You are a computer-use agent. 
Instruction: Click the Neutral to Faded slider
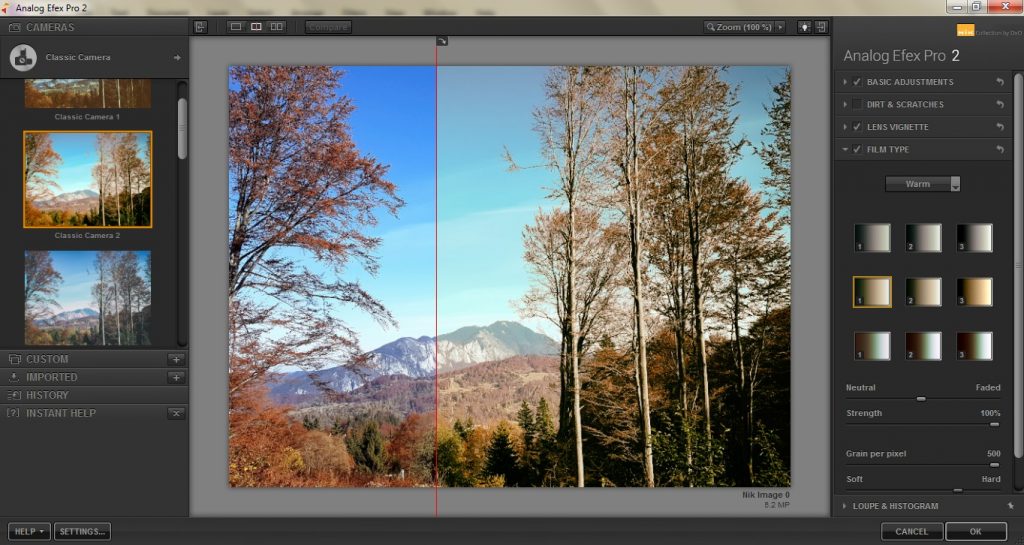pos(923,399)
